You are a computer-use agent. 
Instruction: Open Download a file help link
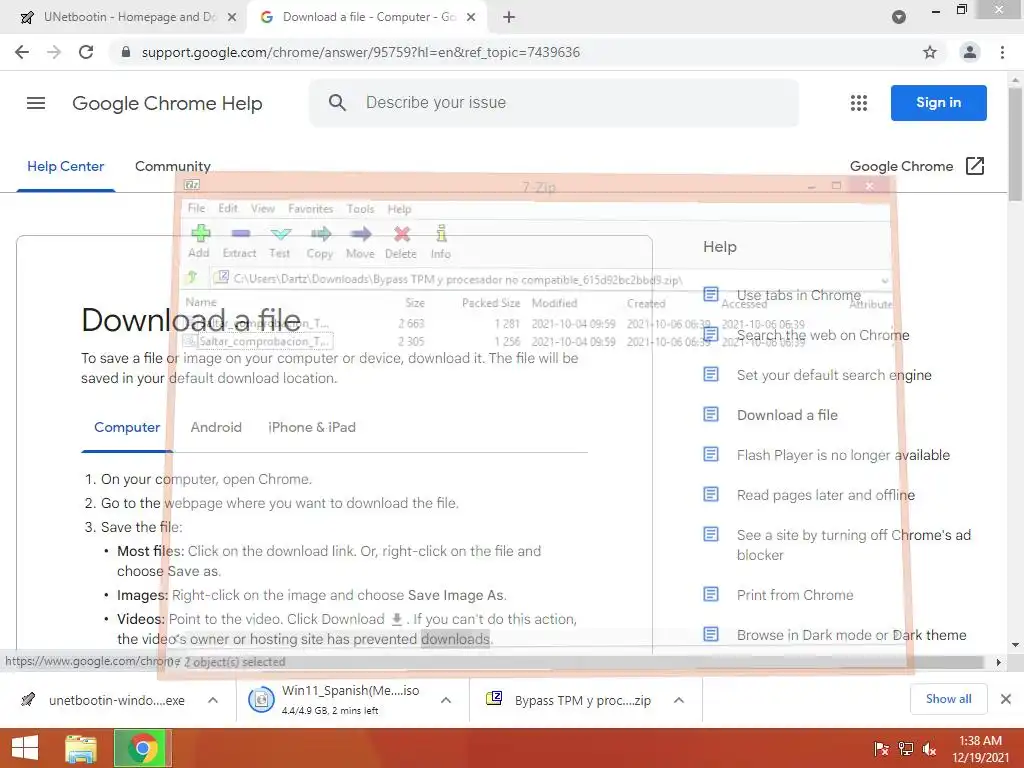point(787,415)
